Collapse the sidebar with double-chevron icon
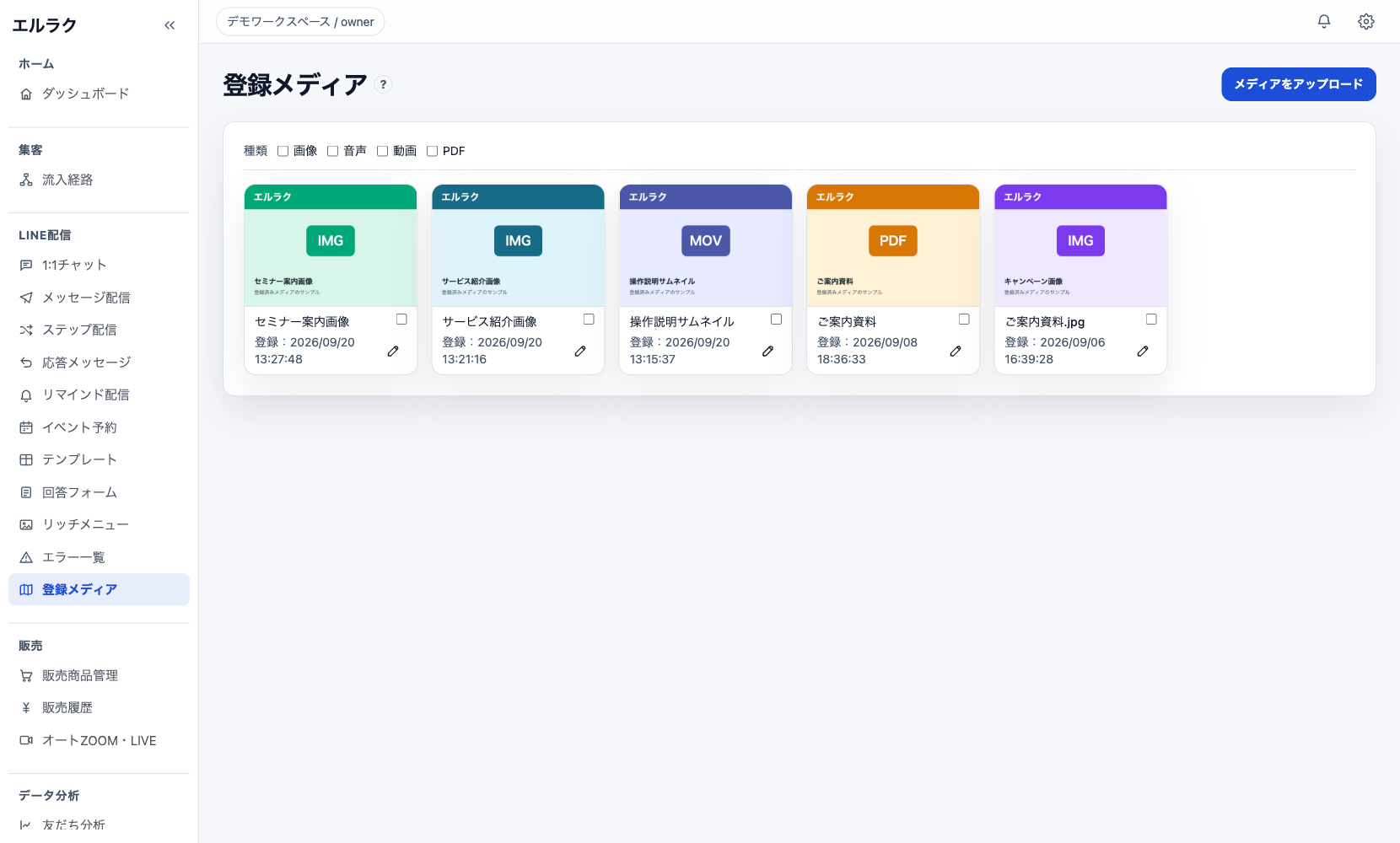The height and width of the screenshot is (843, 1400). [x=170, y=25]
